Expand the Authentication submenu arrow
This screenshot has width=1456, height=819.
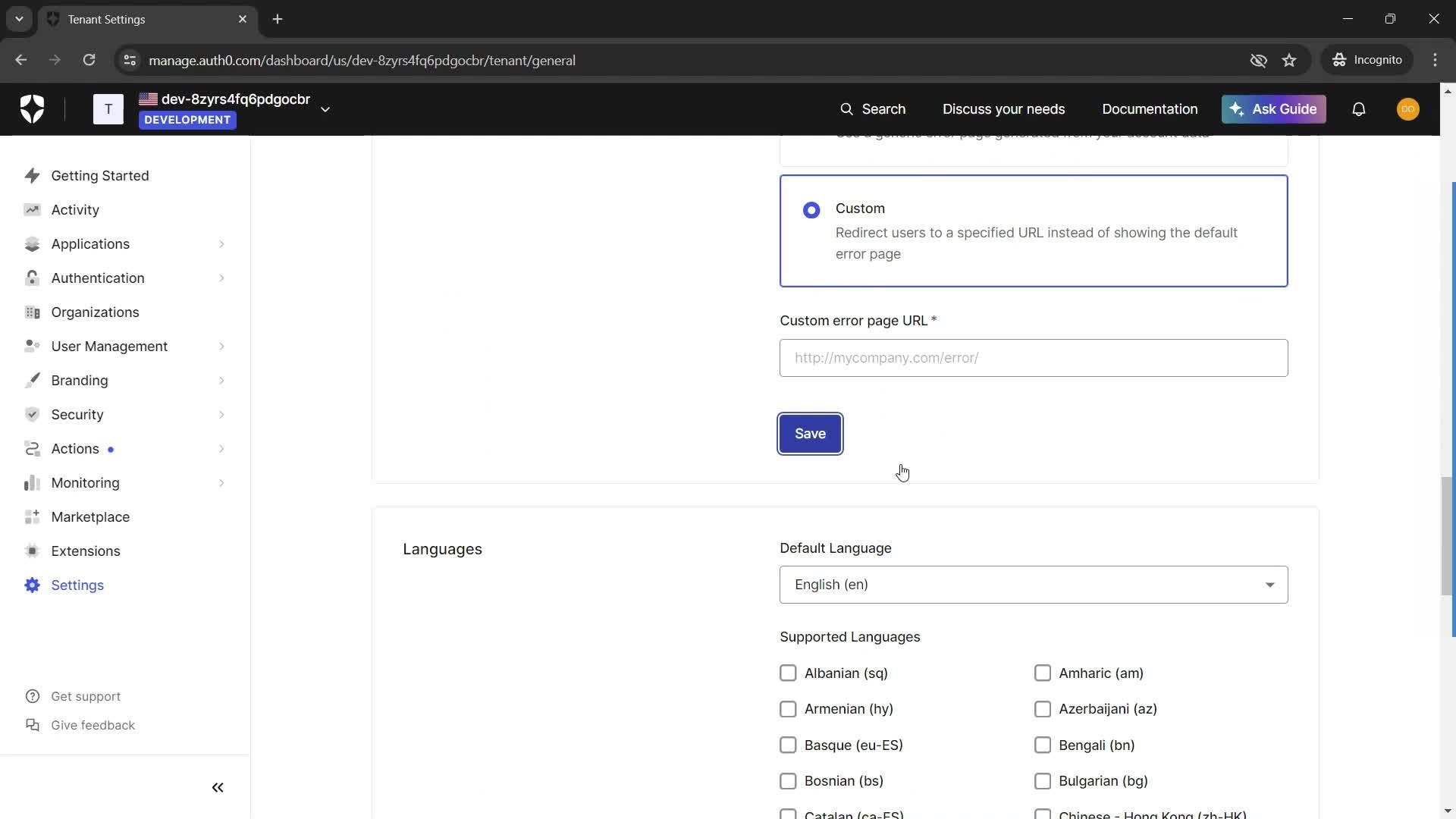pos(221,278)
